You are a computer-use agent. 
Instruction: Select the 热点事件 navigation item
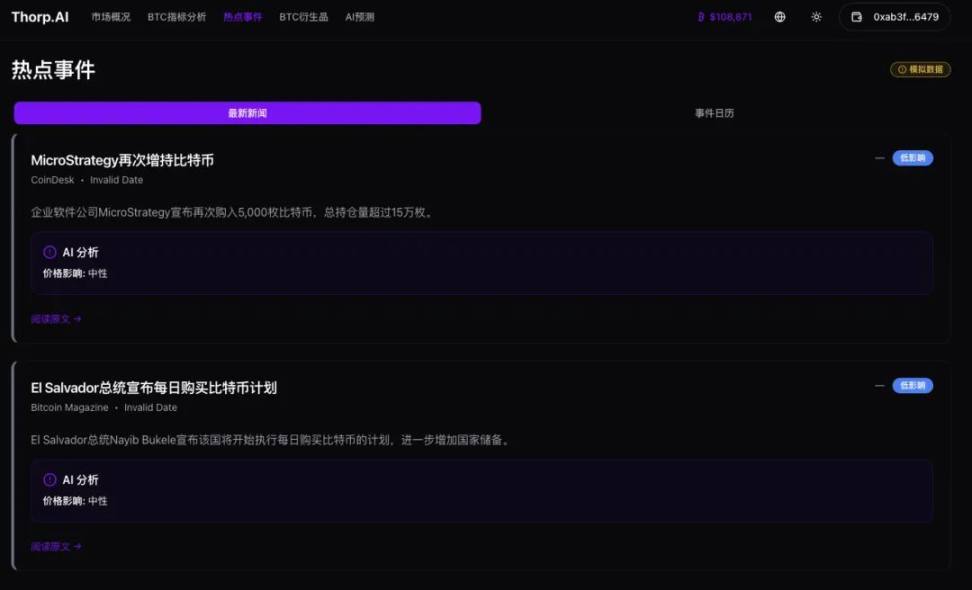243,17
